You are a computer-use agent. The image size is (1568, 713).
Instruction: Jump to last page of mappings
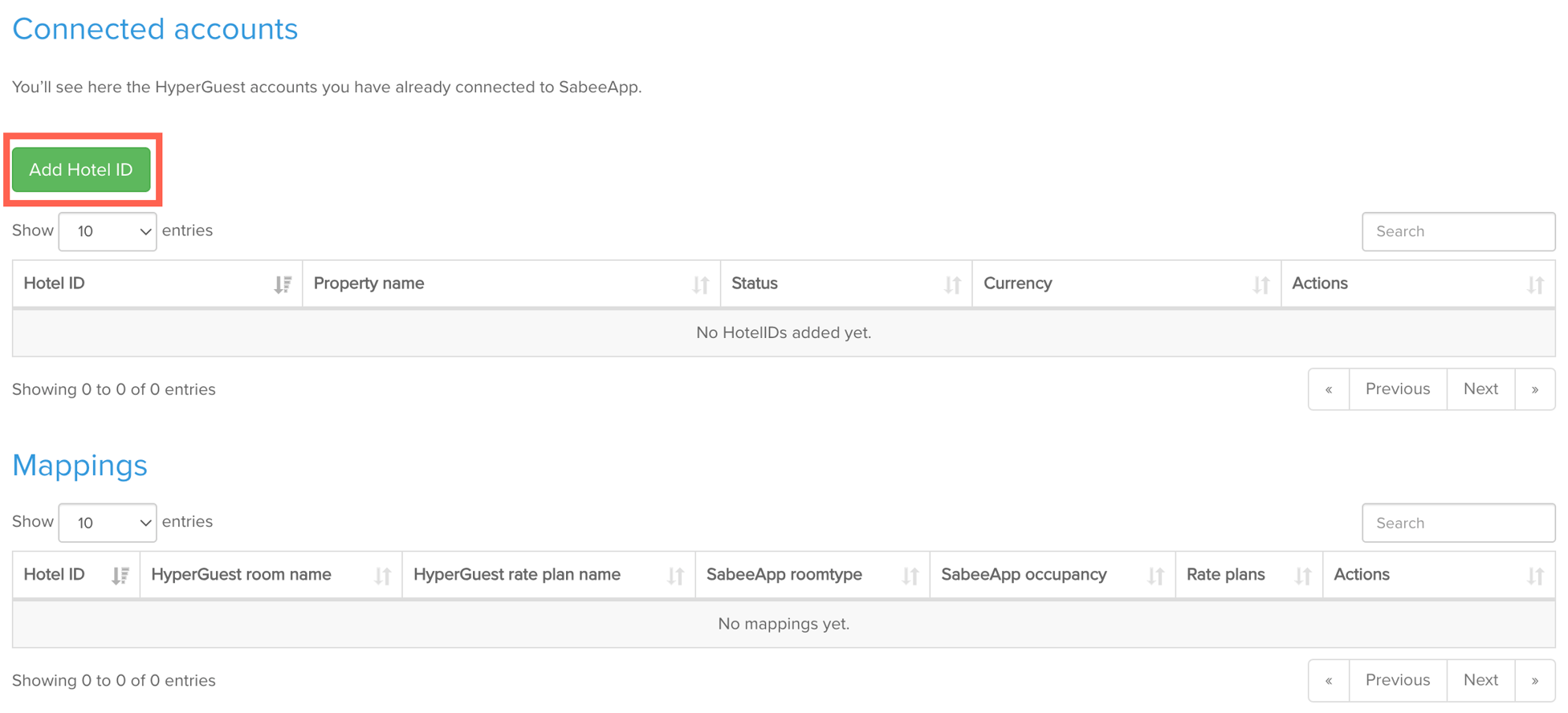point(1535,680)
